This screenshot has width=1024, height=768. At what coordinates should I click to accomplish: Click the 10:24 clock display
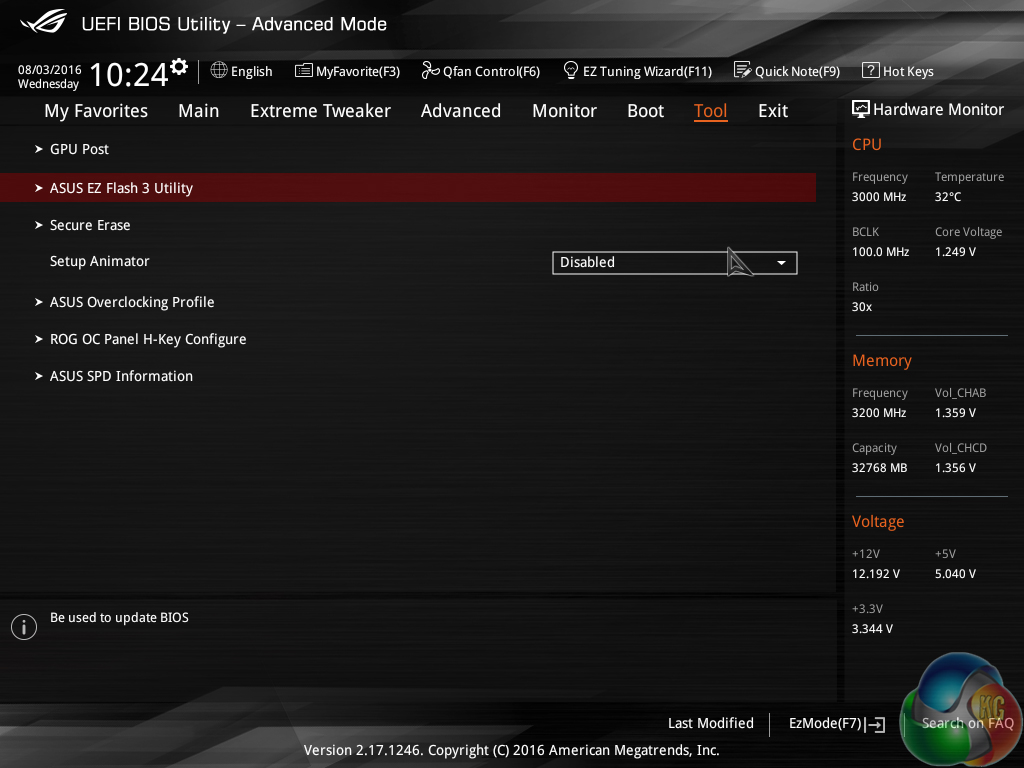tap(129, 74)
